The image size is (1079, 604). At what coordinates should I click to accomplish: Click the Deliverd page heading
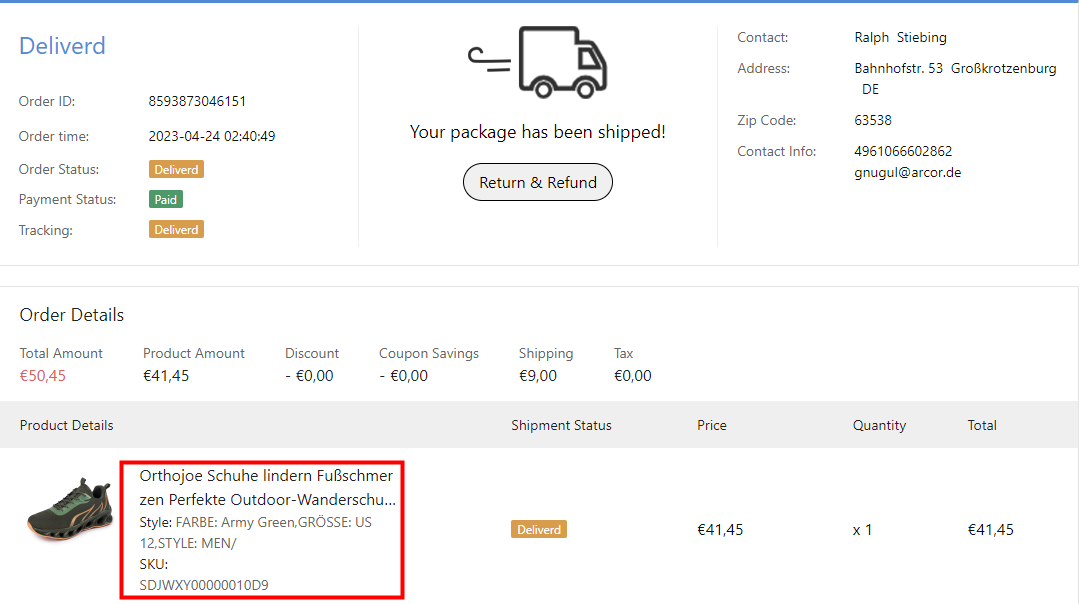(62, 46)
